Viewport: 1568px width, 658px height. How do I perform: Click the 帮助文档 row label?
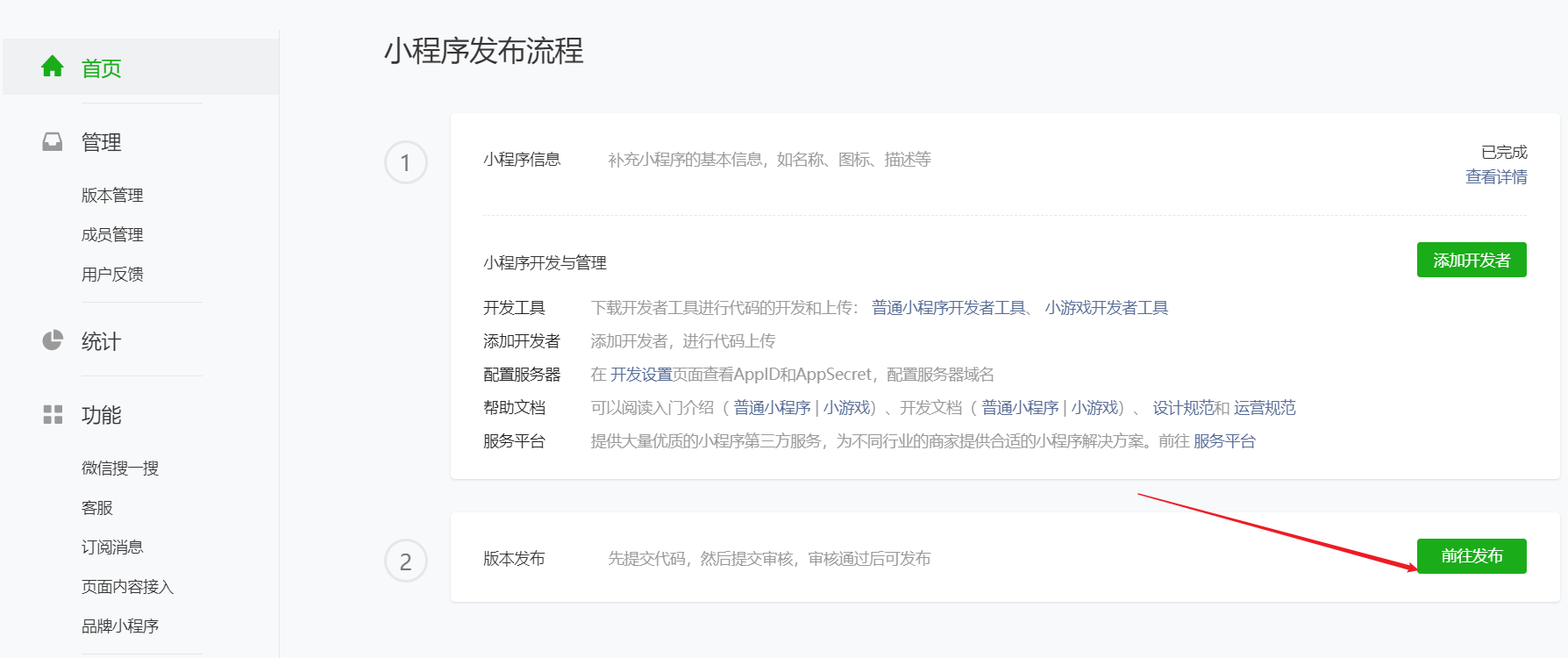[514, 407]
